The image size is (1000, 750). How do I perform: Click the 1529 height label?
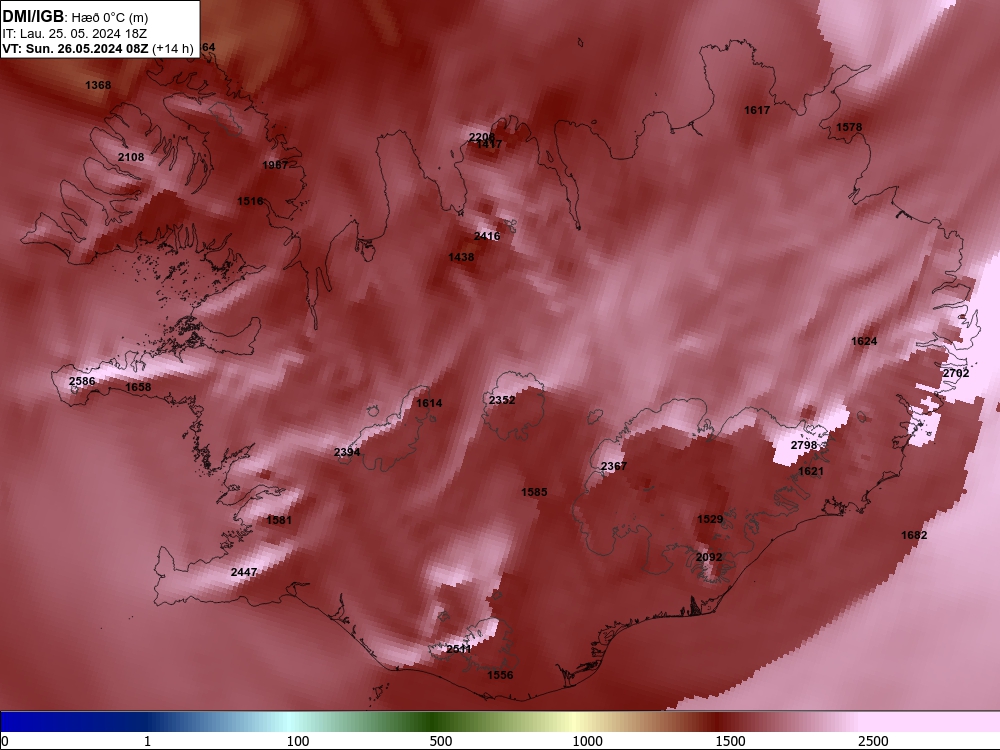710,519
